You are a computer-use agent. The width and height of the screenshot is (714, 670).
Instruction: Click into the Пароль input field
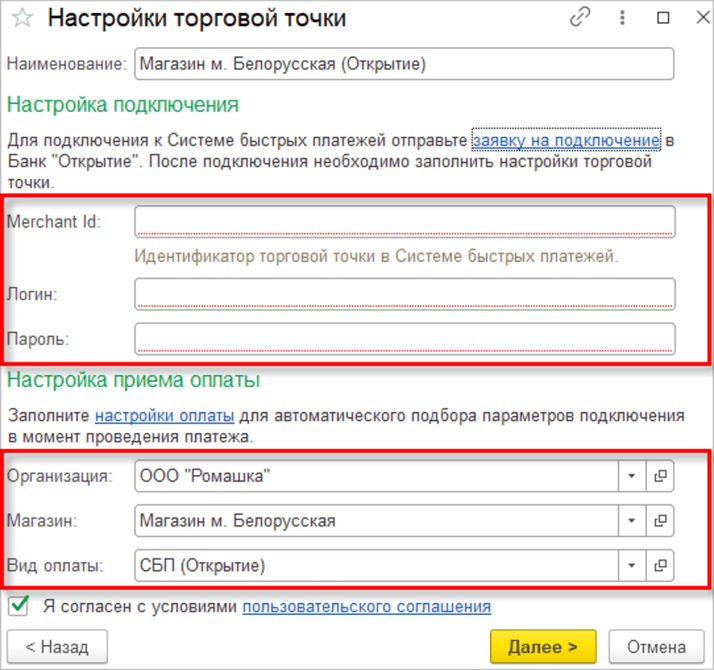pos(404,339)
